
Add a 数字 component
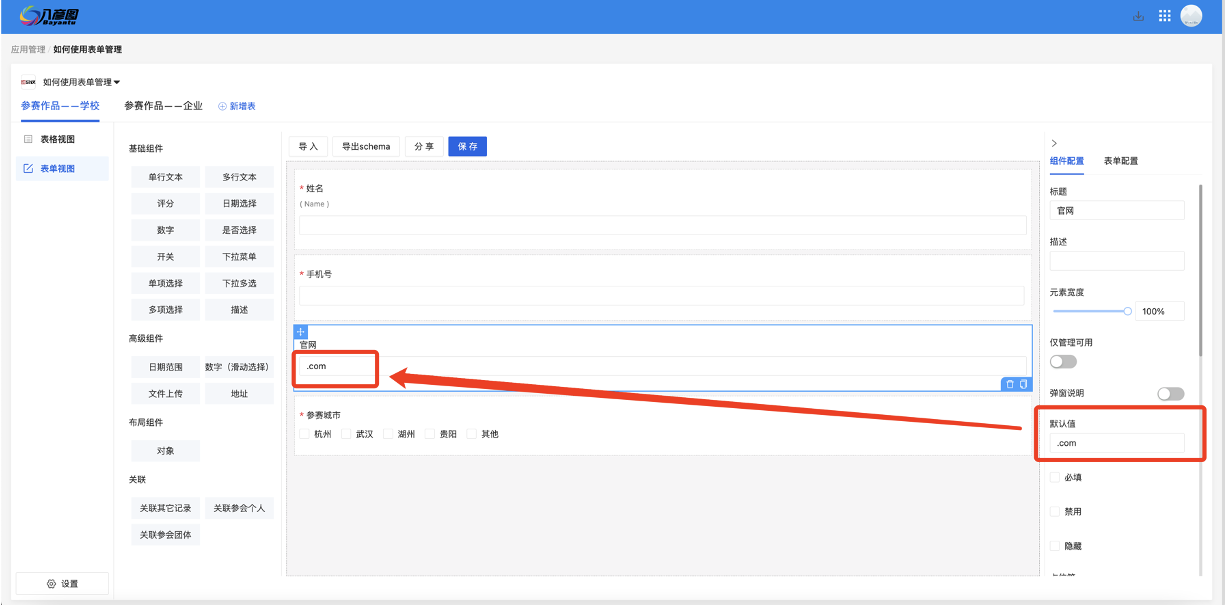165,230
